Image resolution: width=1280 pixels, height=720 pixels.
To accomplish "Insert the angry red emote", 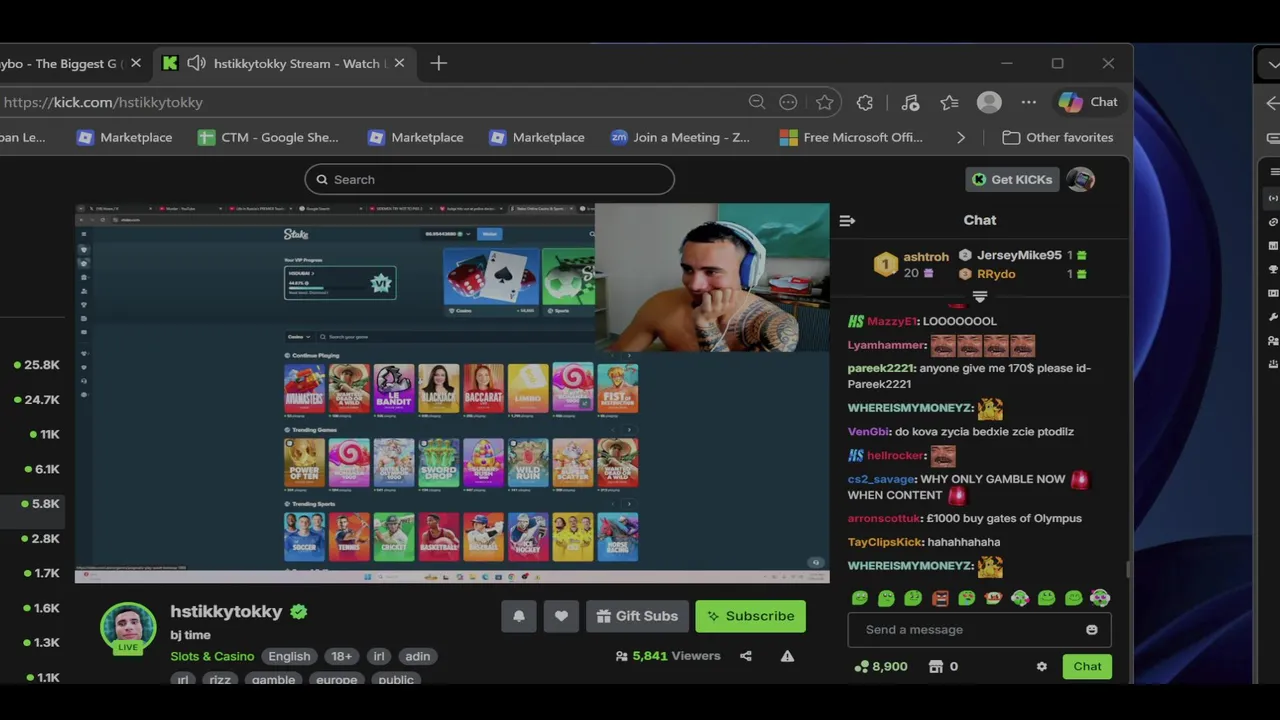I will 940,598.
